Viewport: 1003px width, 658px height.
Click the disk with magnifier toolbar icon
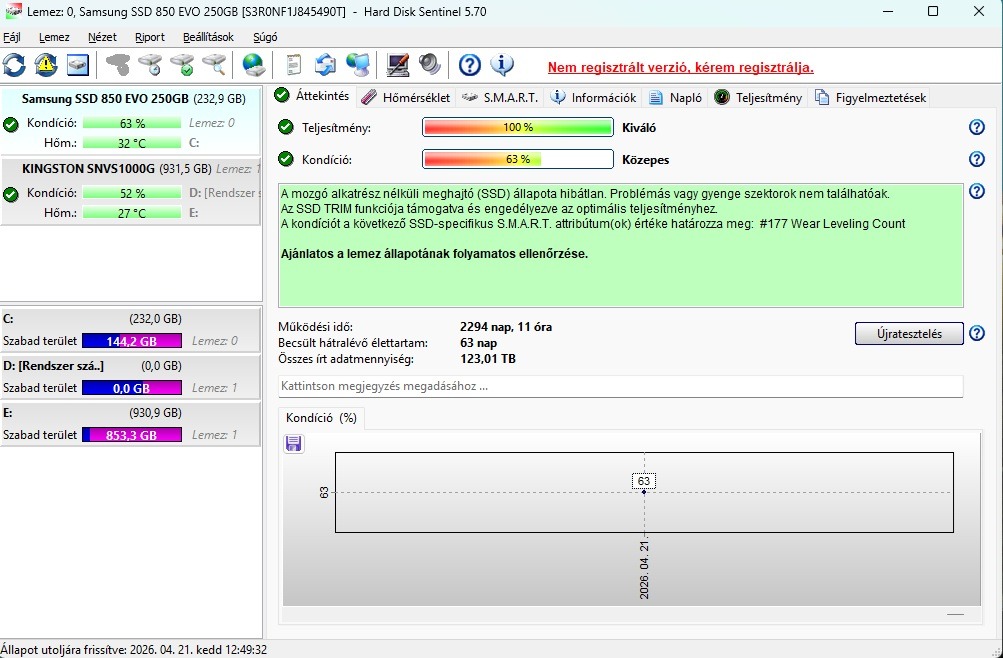pos(214,65)
